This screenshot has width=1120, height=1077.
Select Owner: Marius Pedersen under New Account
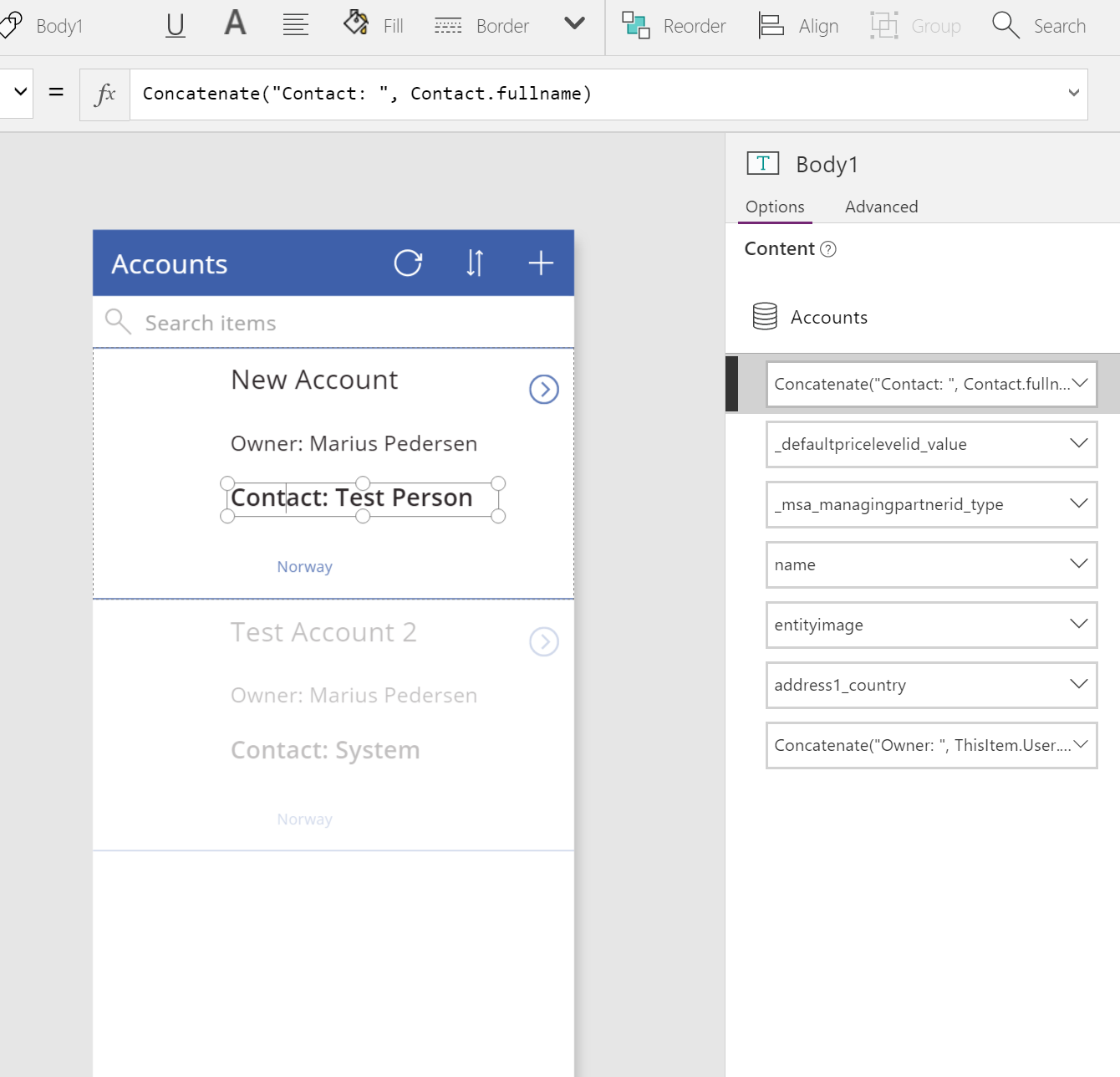click(x=354, y=443)
